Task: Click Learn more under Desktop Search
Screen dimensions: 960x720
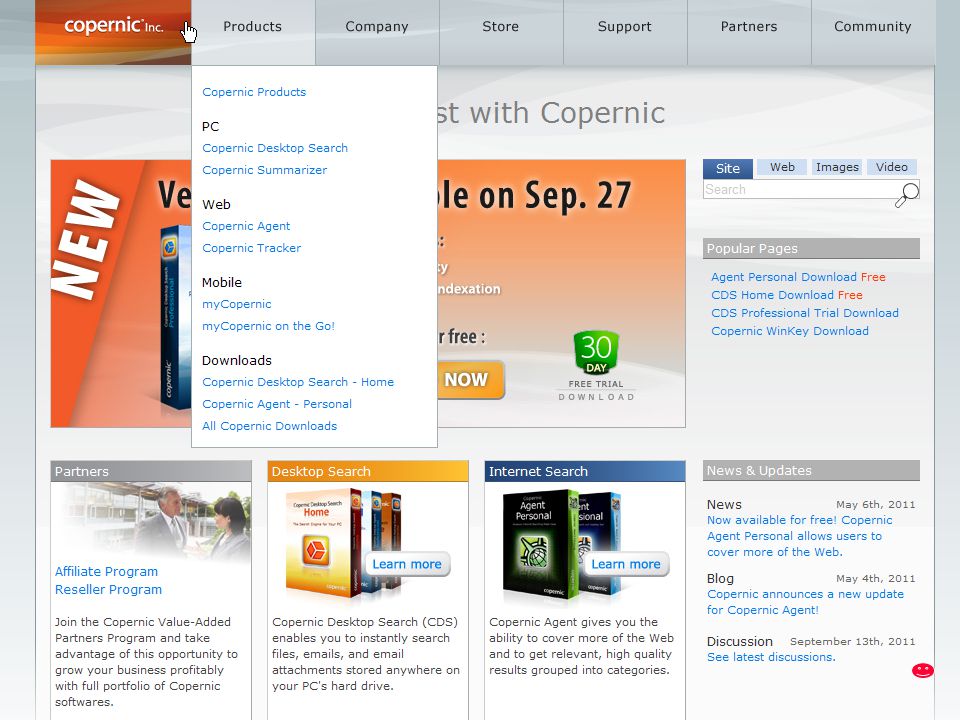Action: click(407, 564)
